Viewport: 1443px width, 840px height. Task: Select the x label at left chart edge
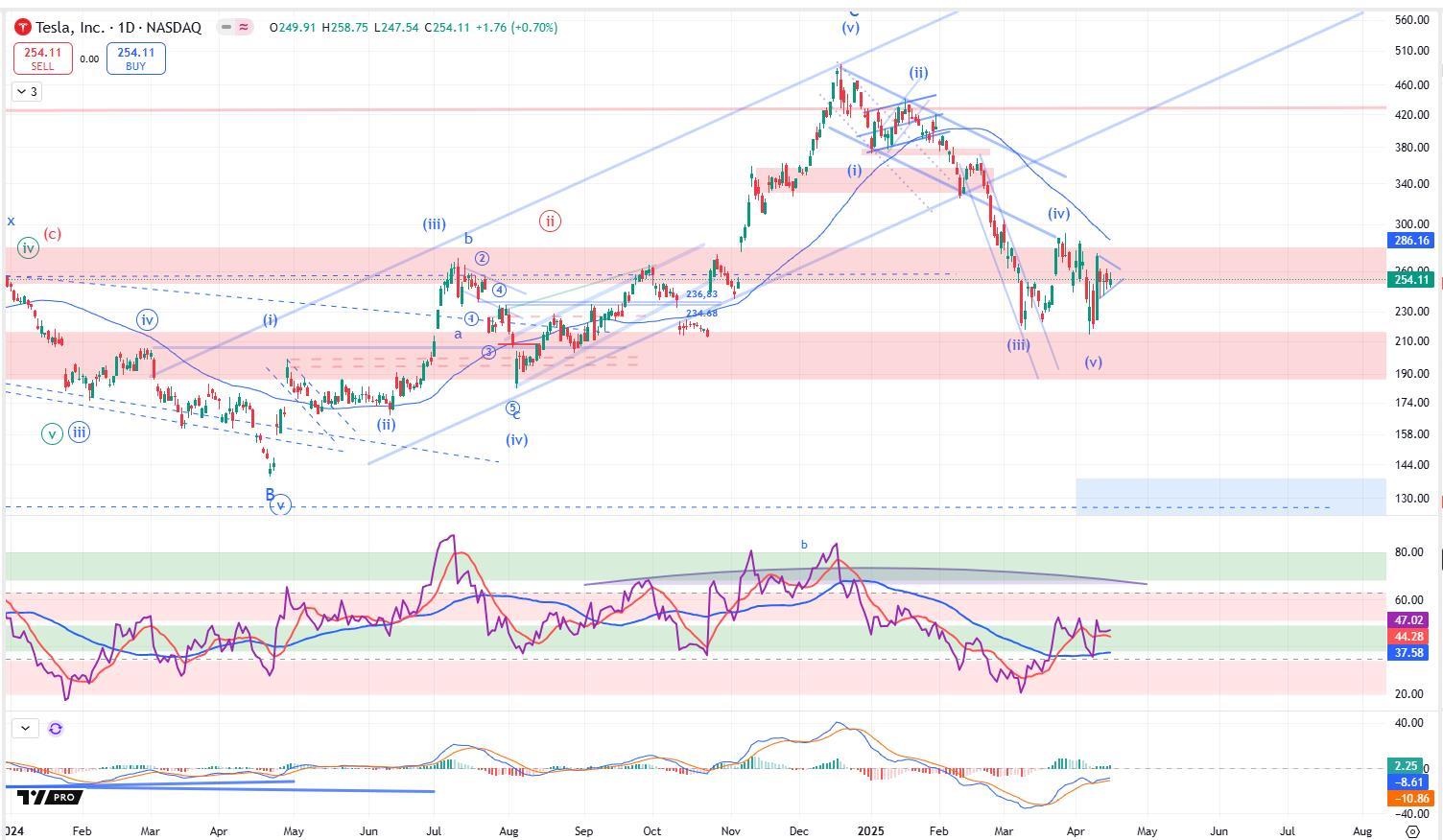(12, 222)
